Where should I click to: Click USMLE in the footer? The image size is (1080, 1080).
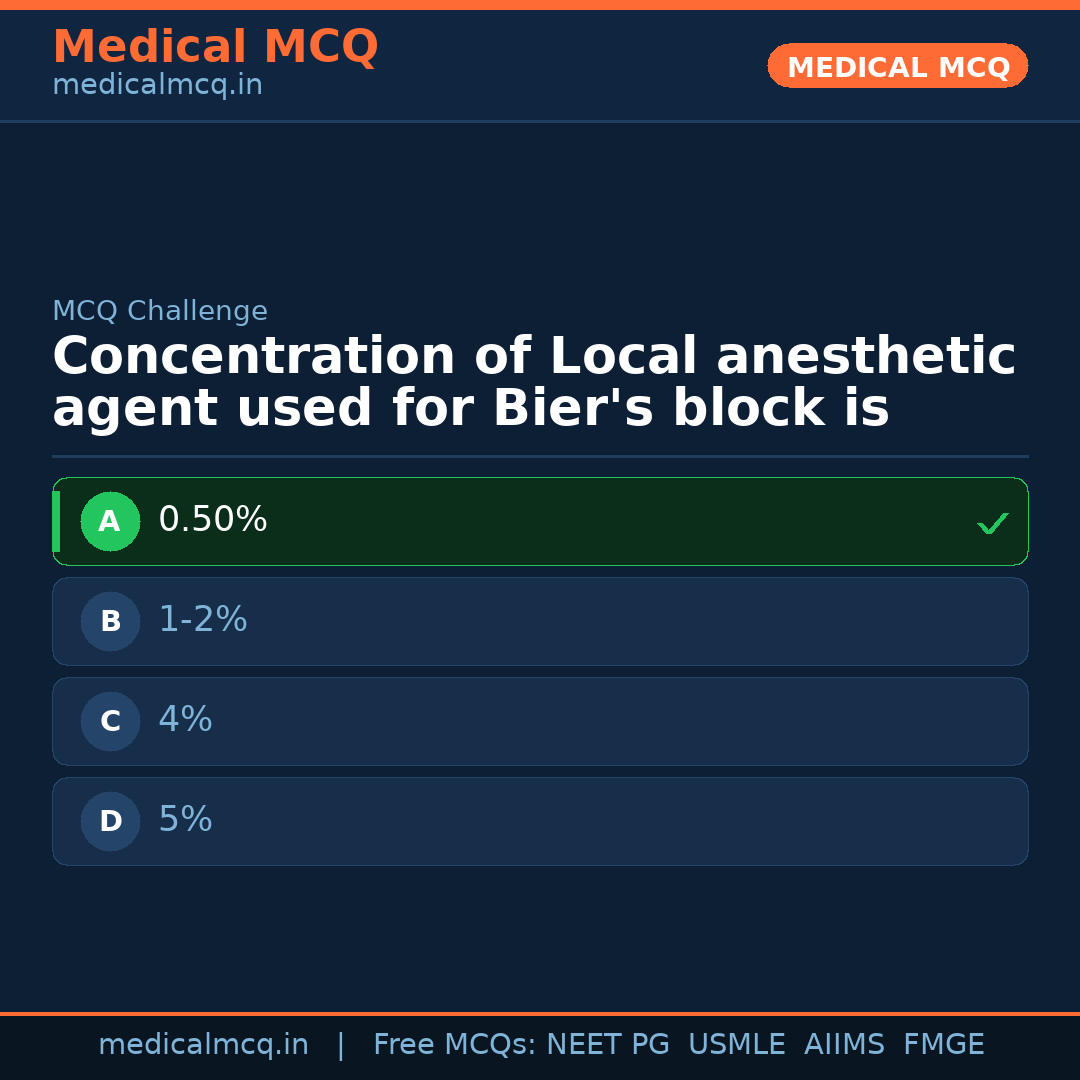coord(736,1045)
